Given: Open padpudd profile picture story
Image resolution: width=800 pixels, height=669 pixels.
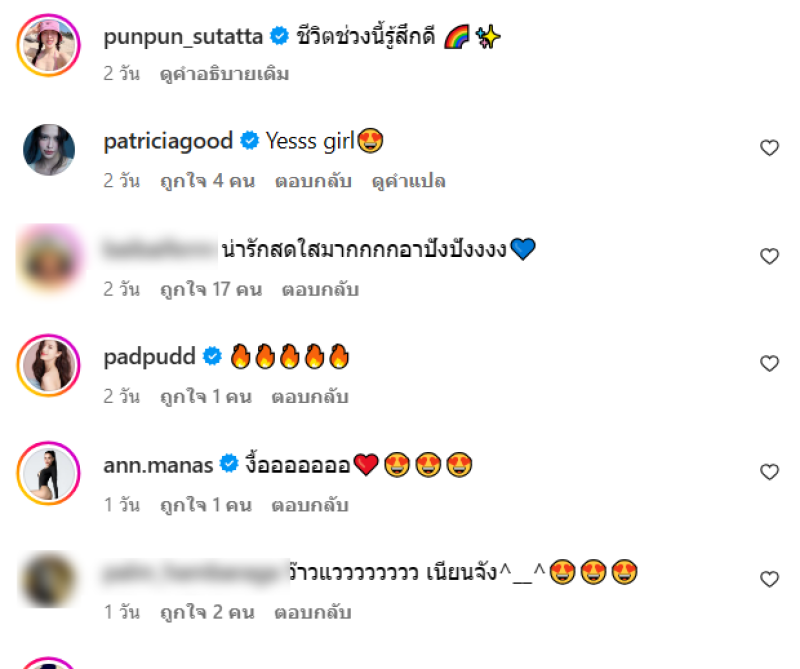Looking at the screenshot, I should pos(48,365).
